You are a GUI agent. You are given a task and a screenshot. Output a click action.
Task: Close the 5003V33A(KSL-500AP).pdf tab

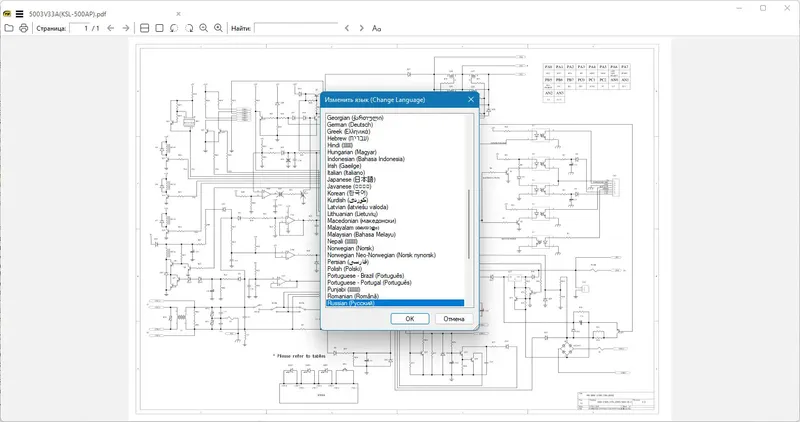click(178, 14)
